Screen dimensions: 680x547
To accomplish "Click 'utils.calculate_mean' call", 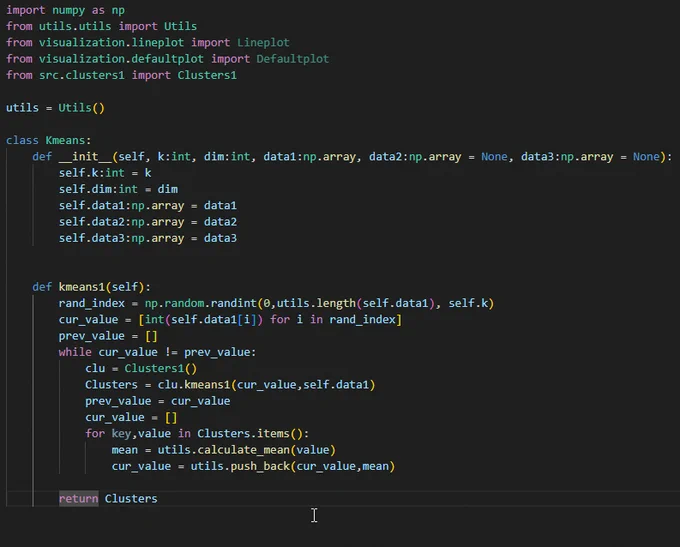I will [224, 450].
